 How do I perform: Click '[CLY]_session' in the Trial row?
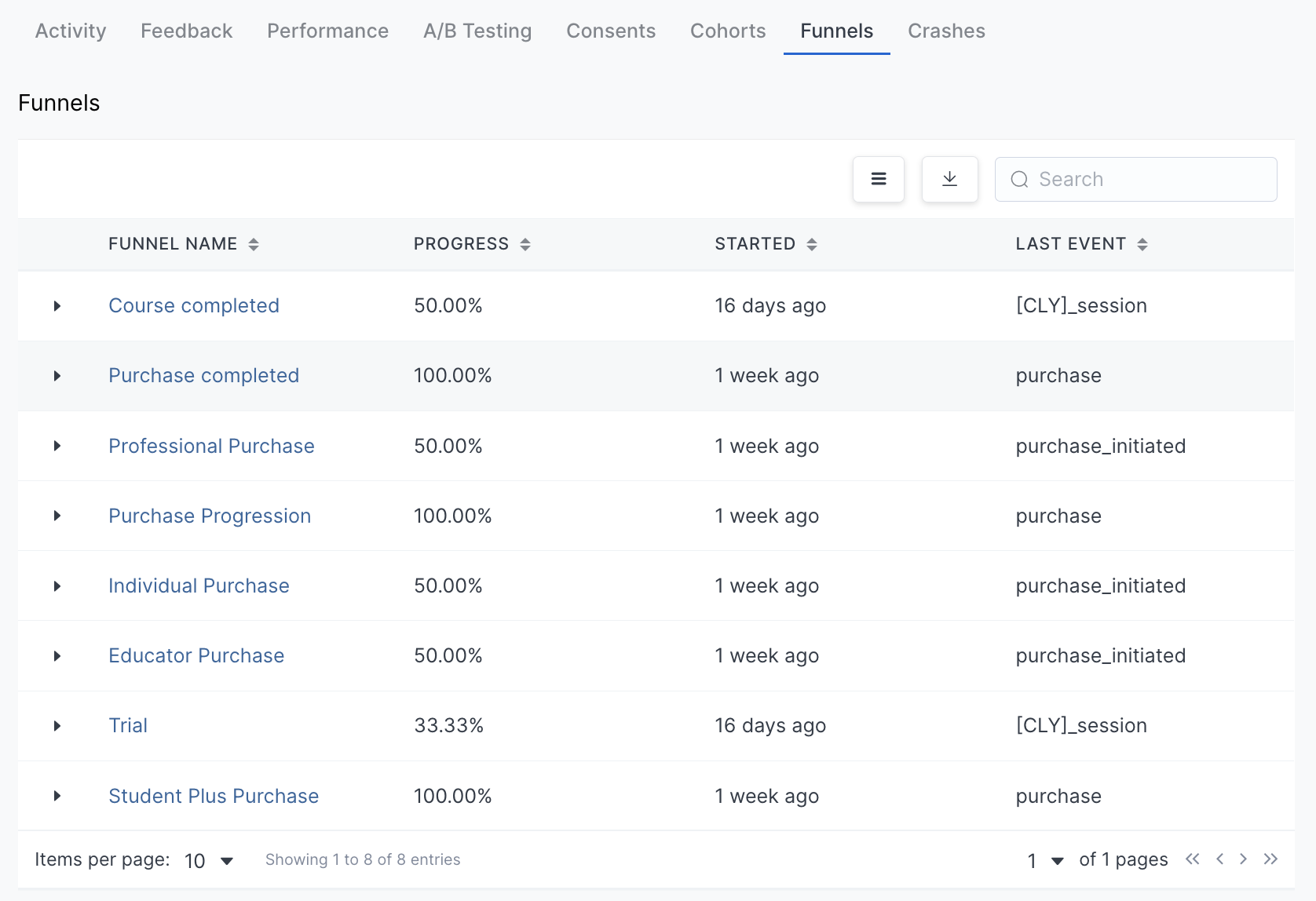click(x=1081, y=725)
